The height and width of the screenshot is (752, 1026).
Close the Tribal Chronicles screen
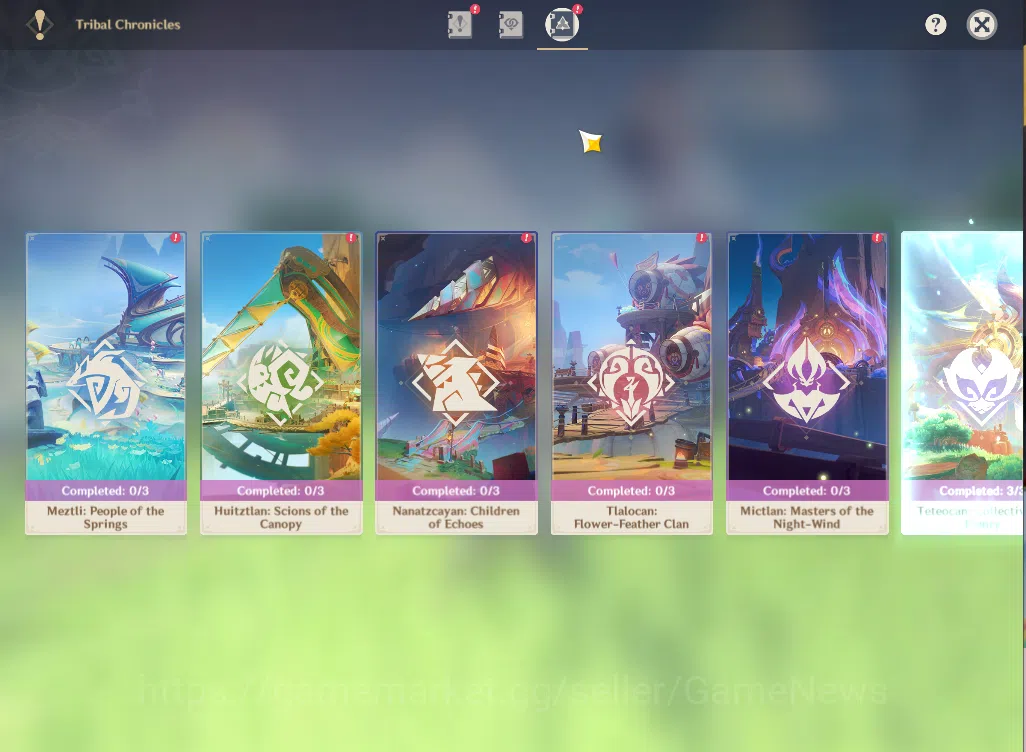click(982, 25)
